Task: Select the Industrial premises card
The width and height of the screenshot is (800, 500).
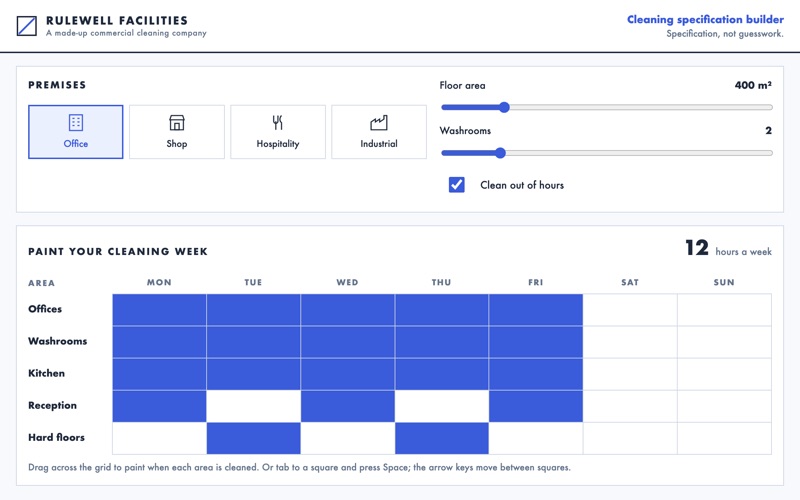Action: [379, 132]
